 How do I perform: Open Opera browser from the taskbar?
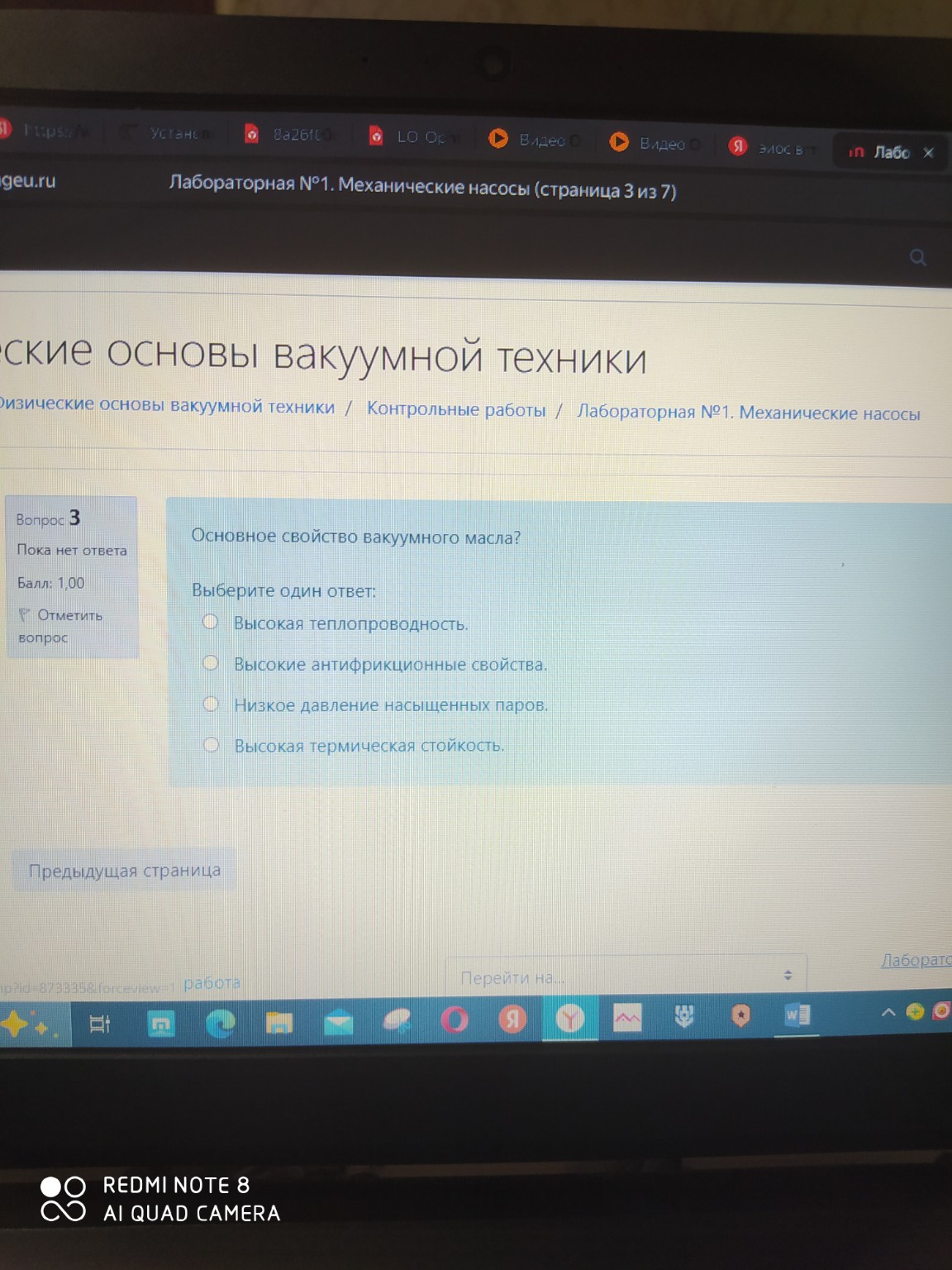point(455,1020)
